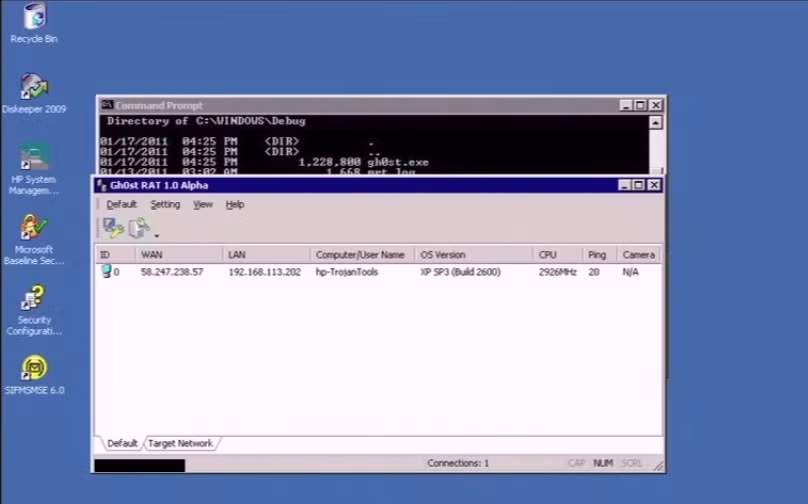
Task: Click the Connections: 1 status bar entry
Action: (458, 463)
